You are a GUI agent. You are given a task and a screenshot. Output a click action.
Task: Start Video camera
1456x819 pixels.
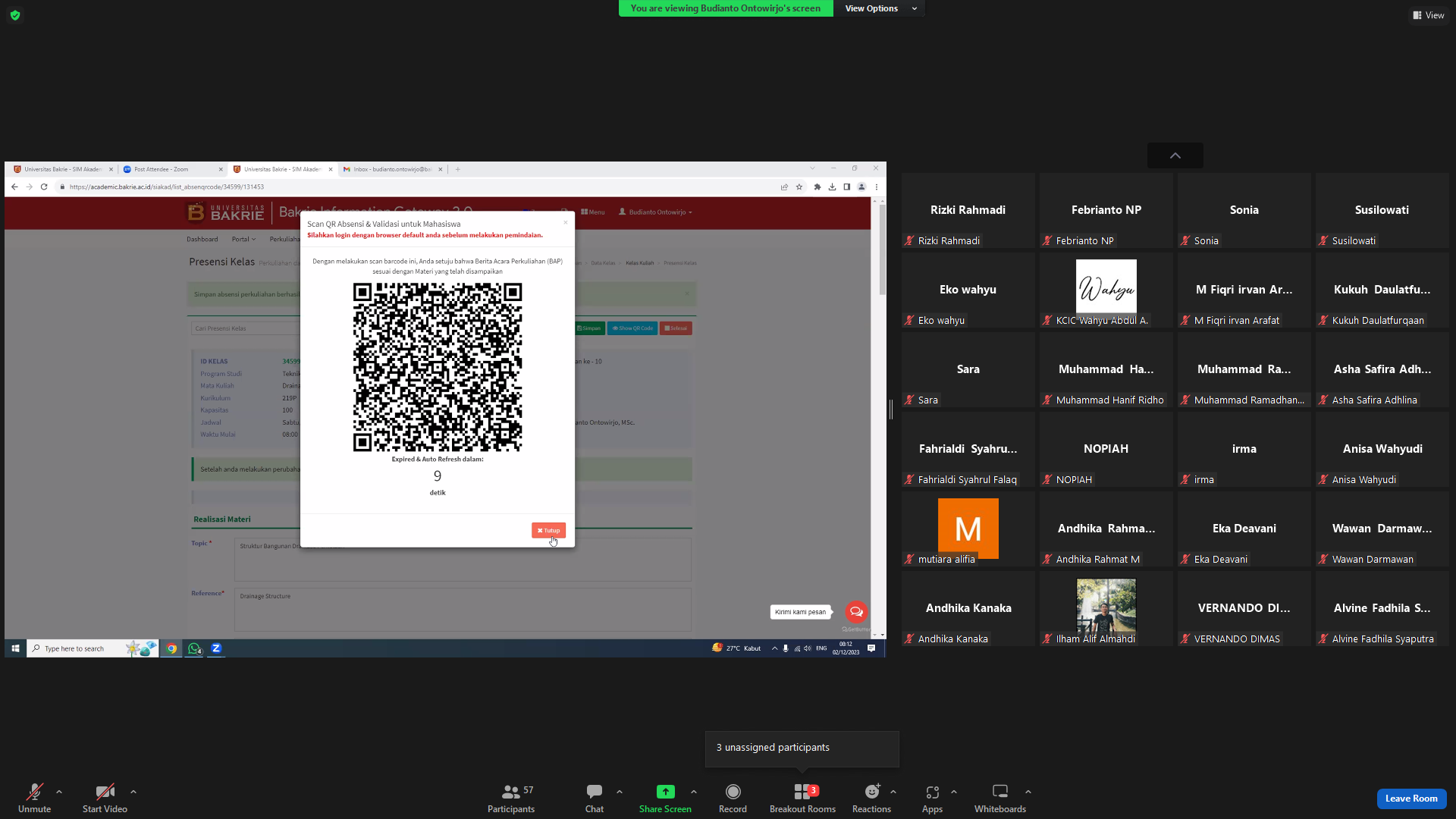coord(105,798)
